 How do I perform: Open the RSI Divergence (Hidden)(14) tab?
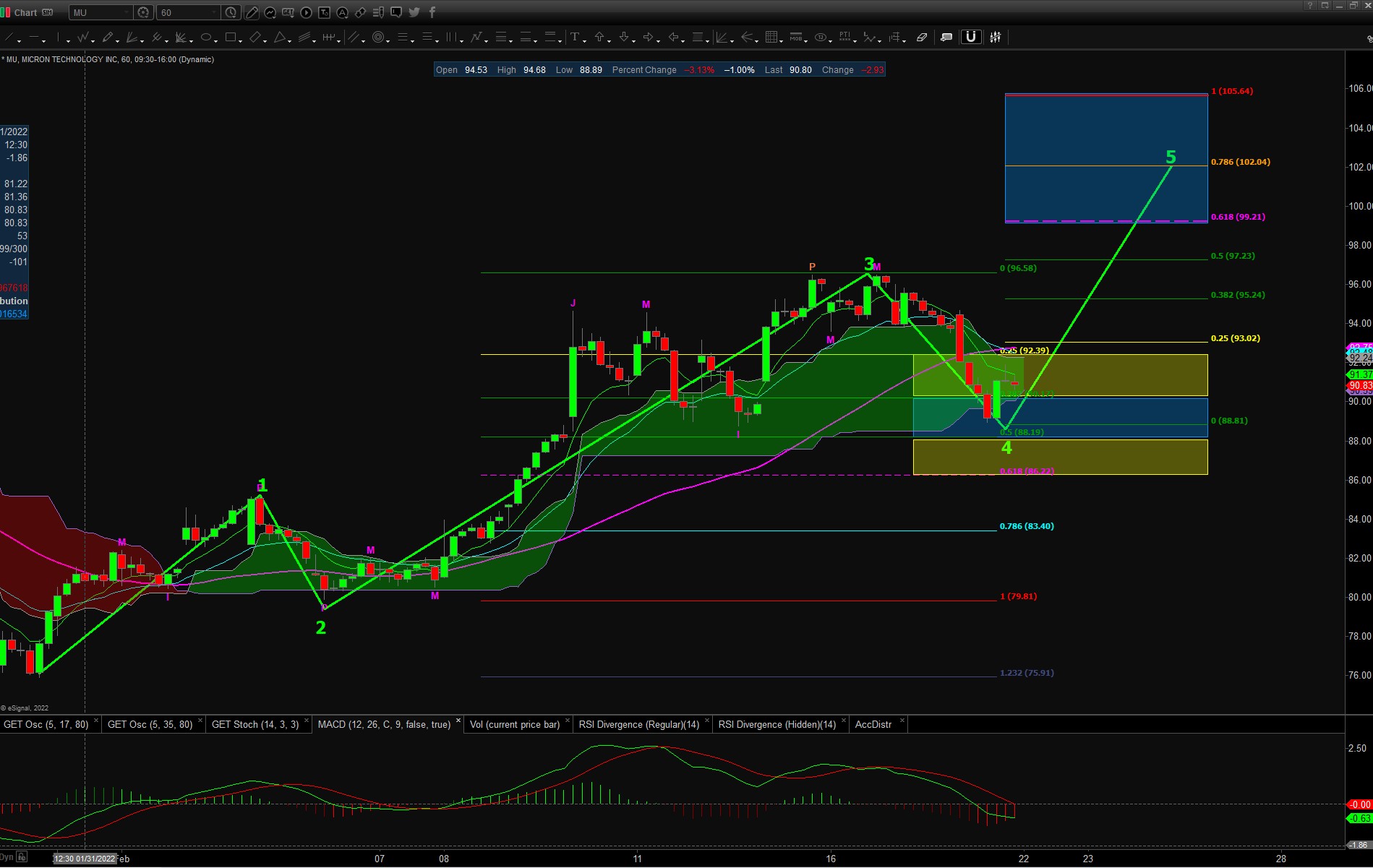tap(777, 724)
